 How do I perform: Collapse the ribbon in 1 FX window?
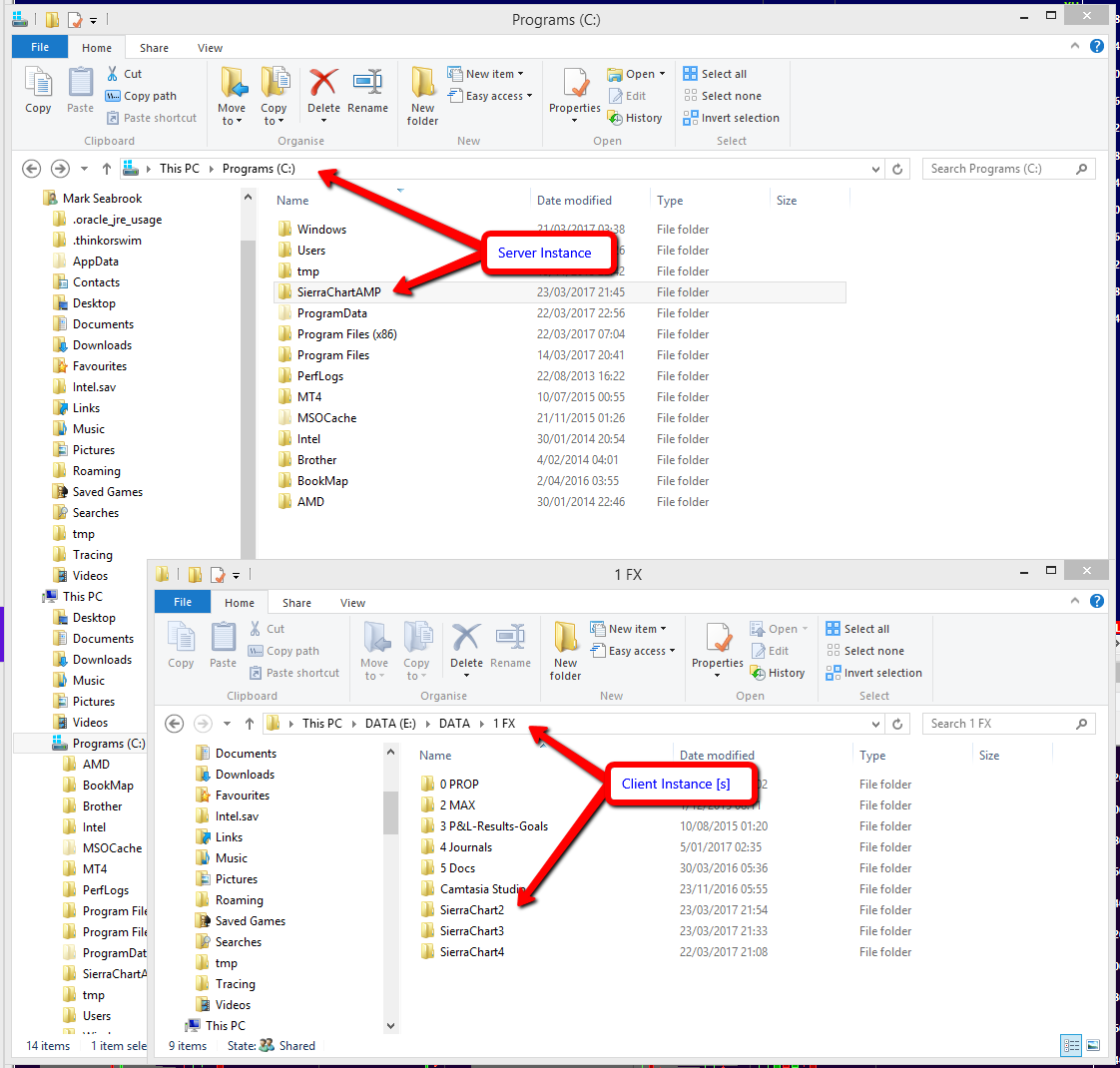1075,602
